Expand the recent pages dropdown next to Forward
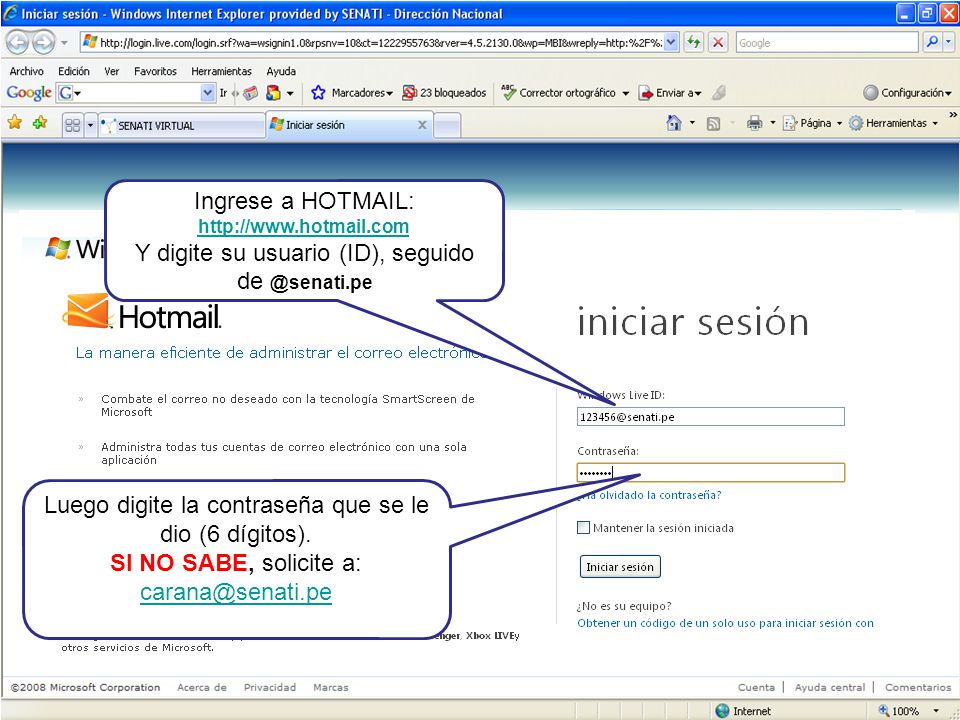 pos(64,43)
